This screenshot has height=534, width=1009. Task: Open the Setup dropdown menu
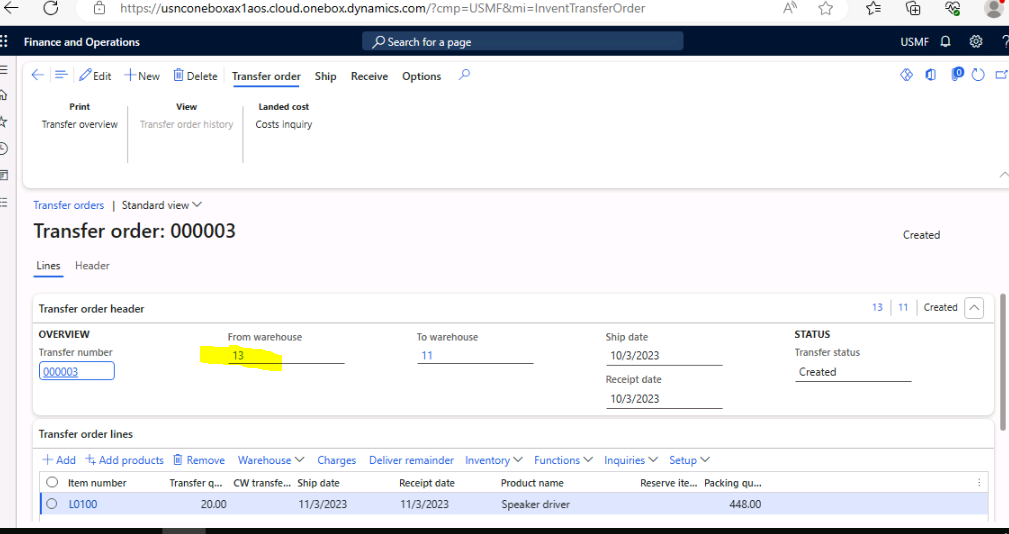[x=689, y=460]
